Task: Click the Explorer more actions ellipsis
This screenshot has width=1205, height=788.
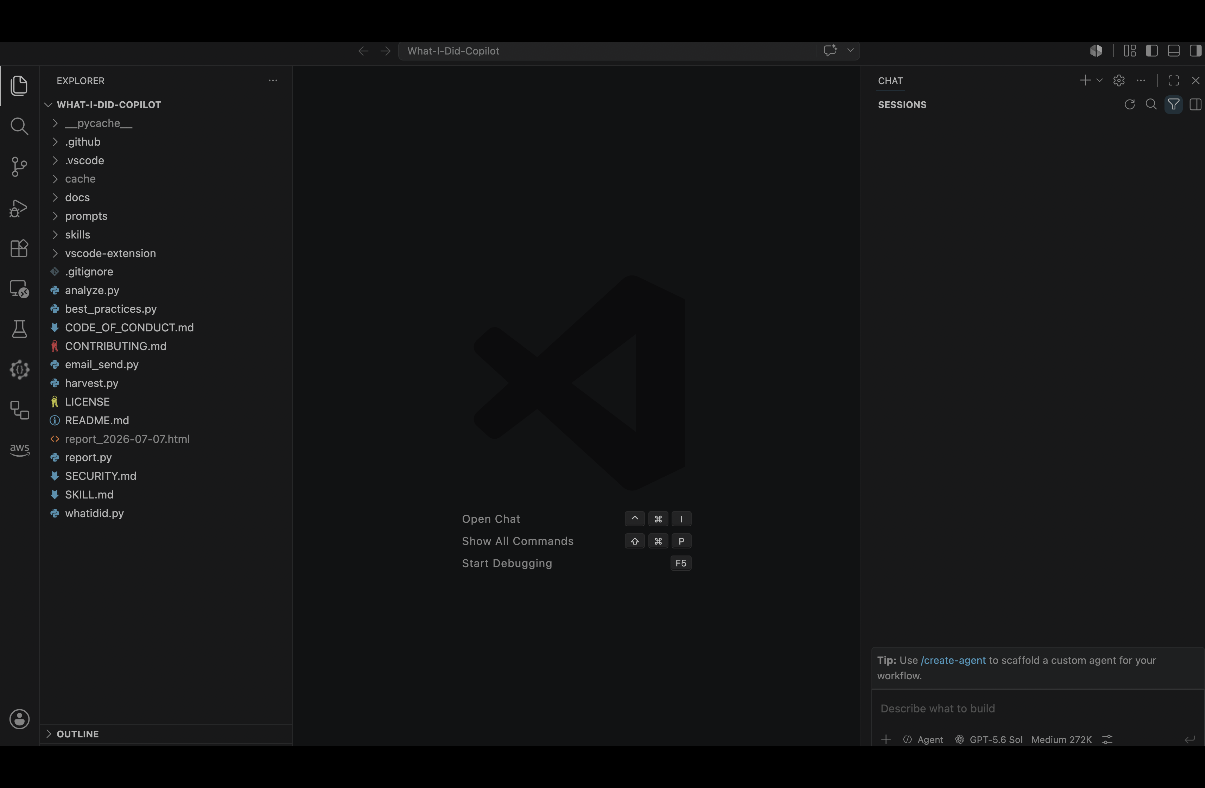Action: (273, 81)
